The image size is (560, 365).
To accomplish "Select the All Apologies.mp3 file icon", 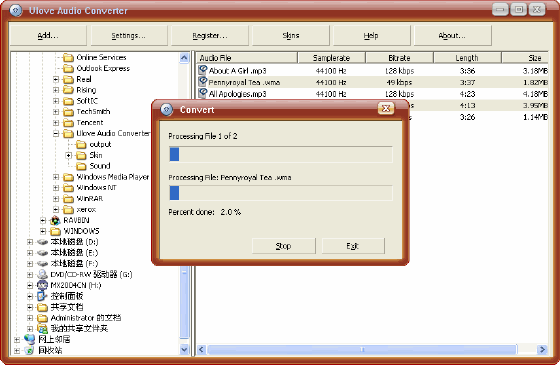I will pos(203,93).
